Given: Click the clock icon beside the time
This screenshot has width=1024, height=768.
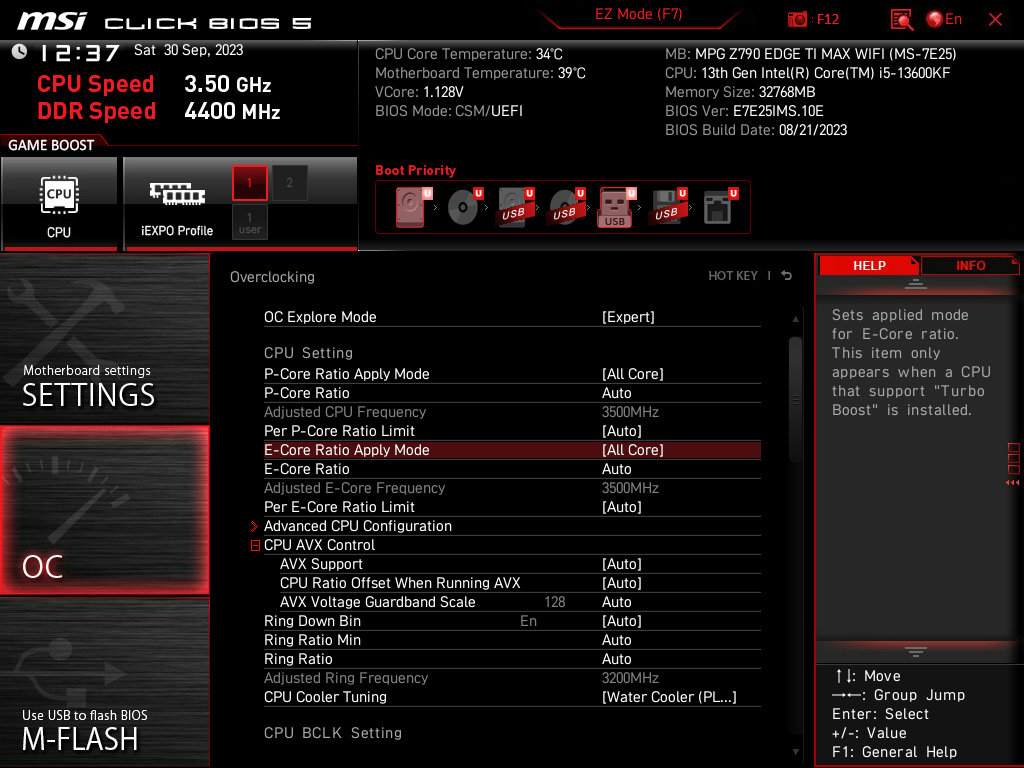Looking at the screenshot, I should tap(19, 52).
